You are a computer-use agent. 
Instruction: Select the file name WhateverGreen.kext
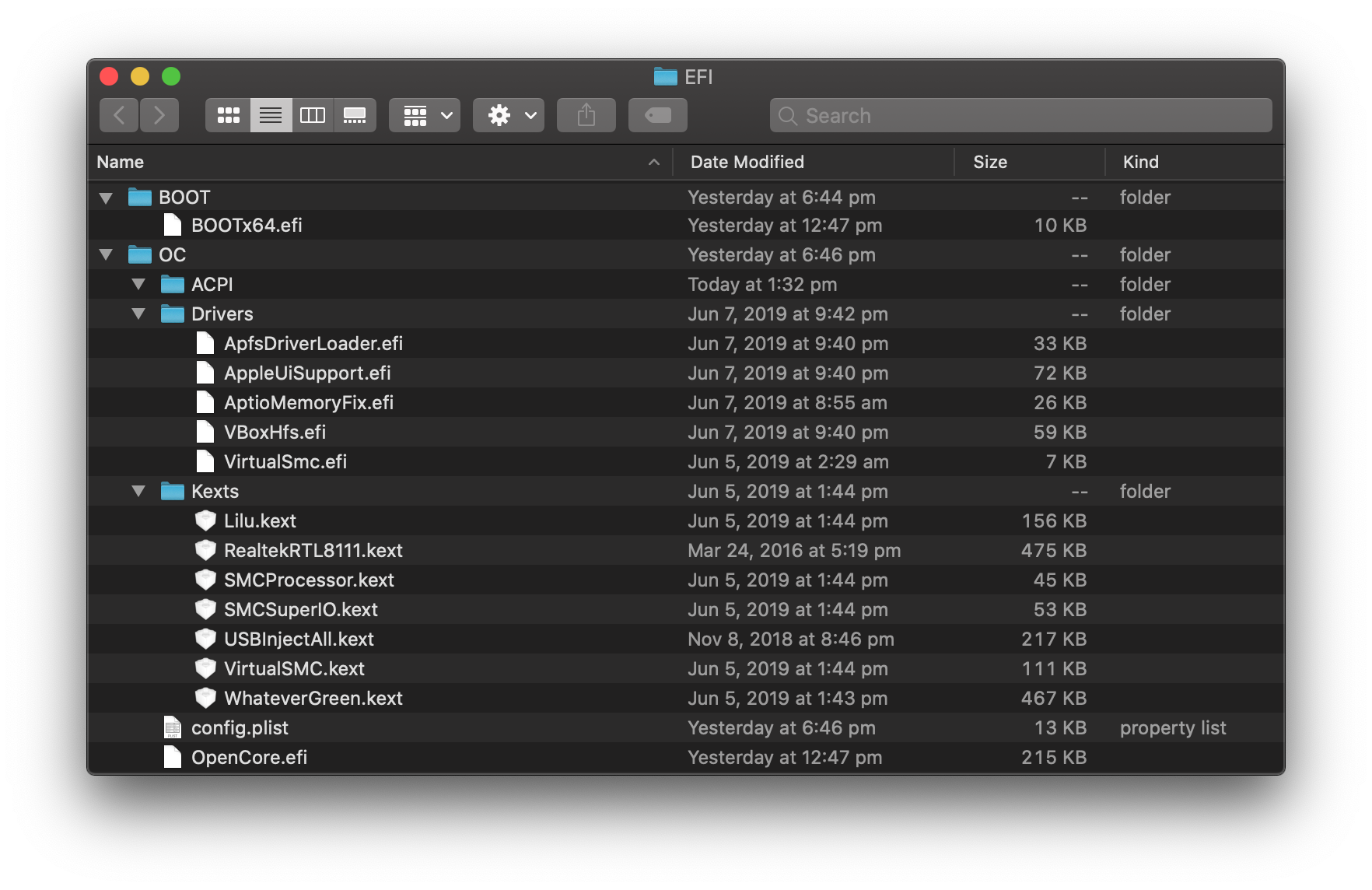pos(313,699)
